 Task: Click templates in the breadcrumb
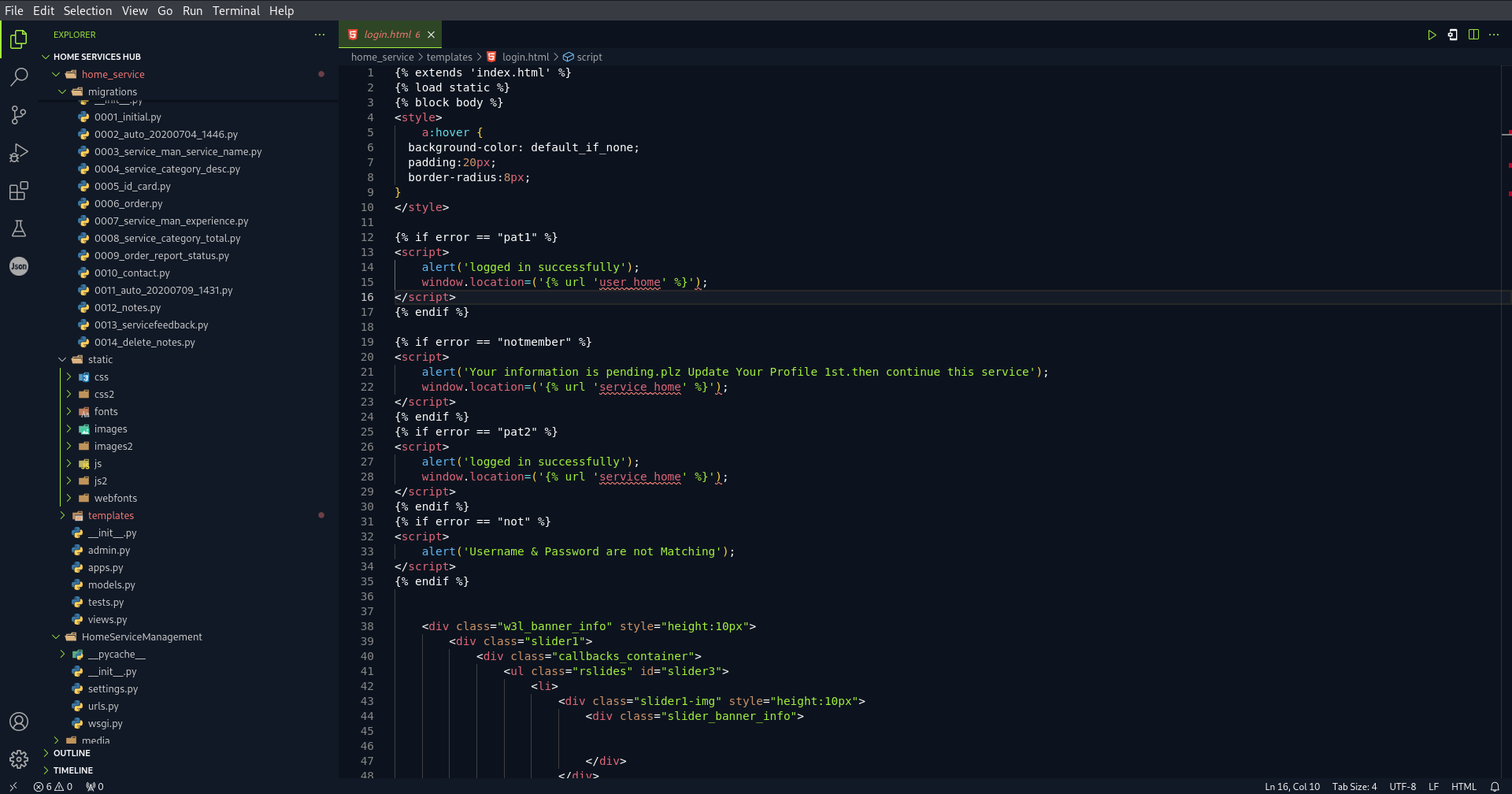click(449, 57)
